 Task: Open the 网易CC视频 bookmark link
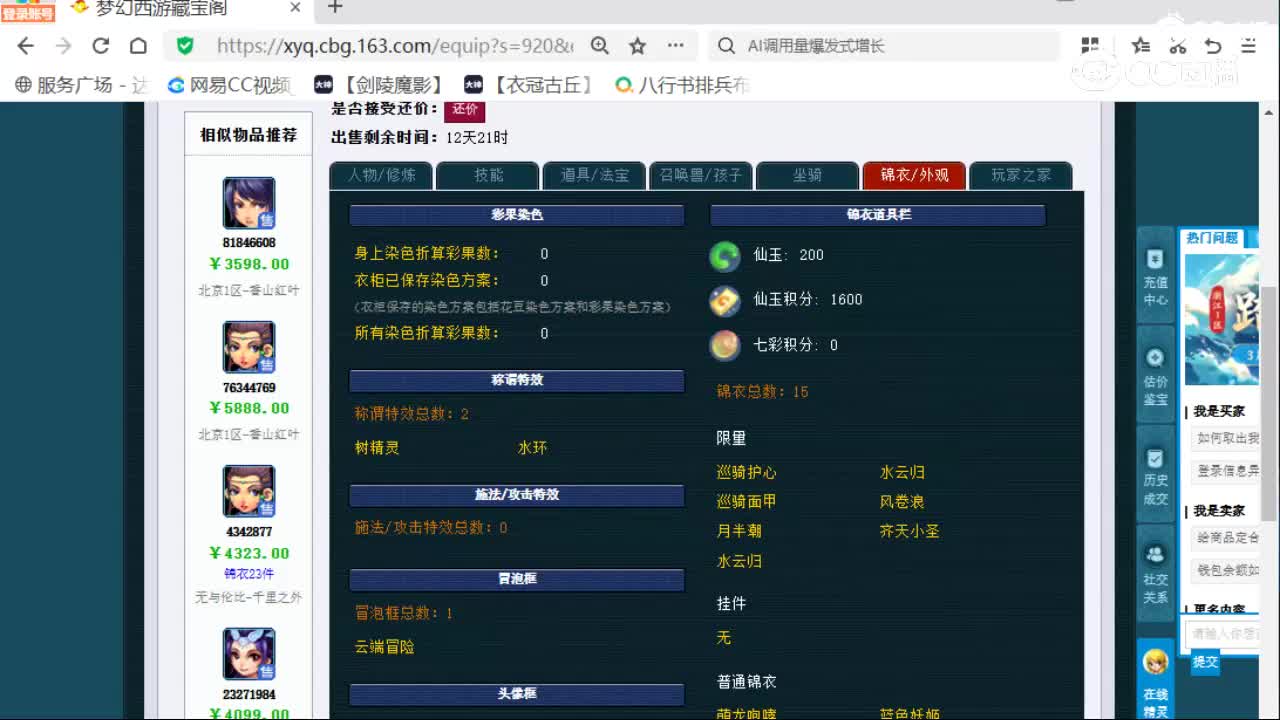point(232,85)
